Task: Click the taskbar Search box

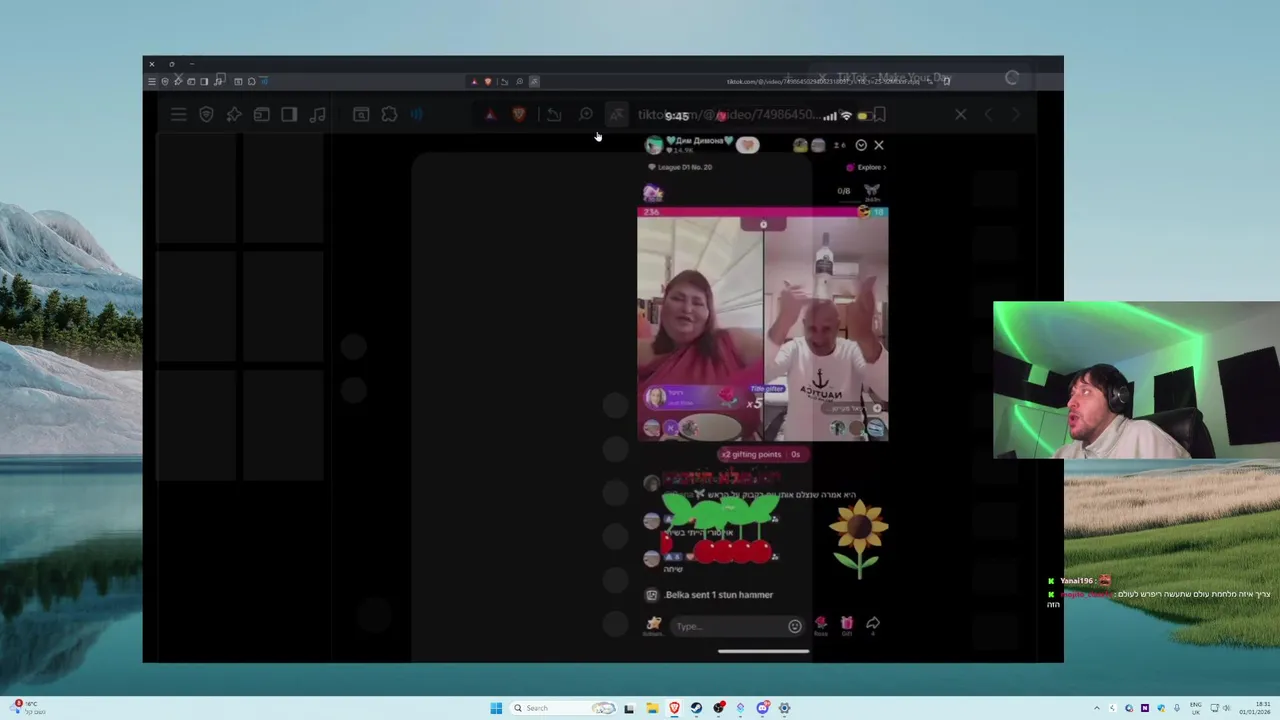Action: click(x=564, y=708)
